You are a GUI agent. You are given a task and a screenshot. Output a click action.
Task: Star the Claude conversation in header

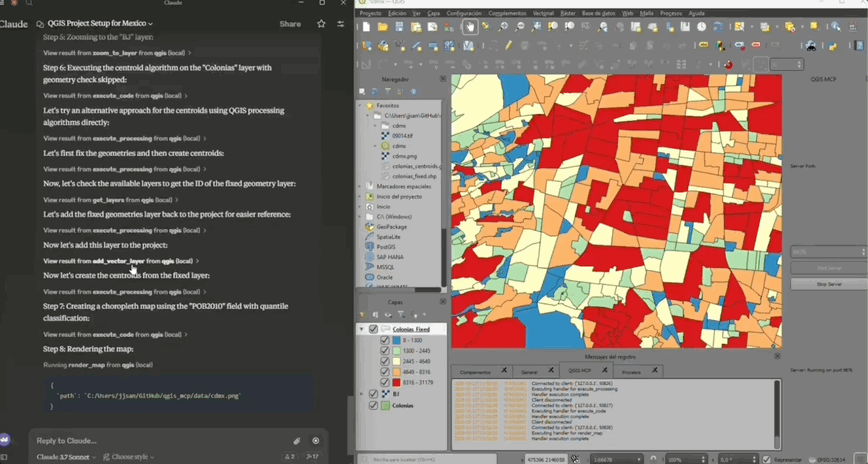(x=321, y=23)
